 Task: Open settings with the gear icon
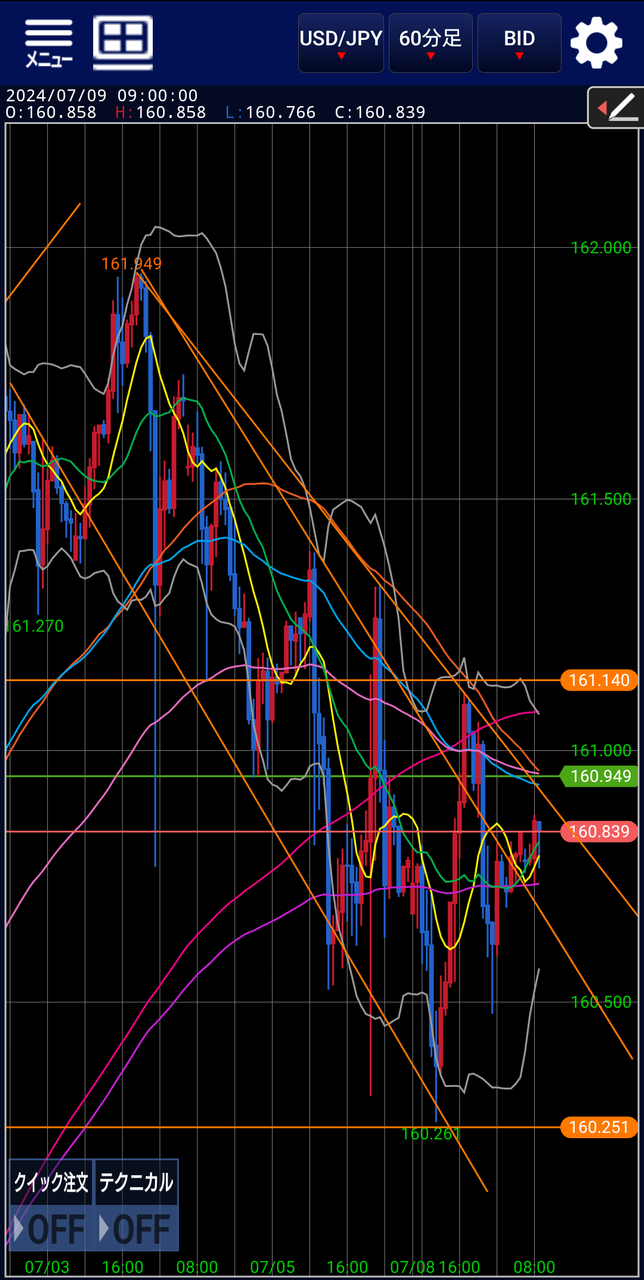tap(596, 42)
